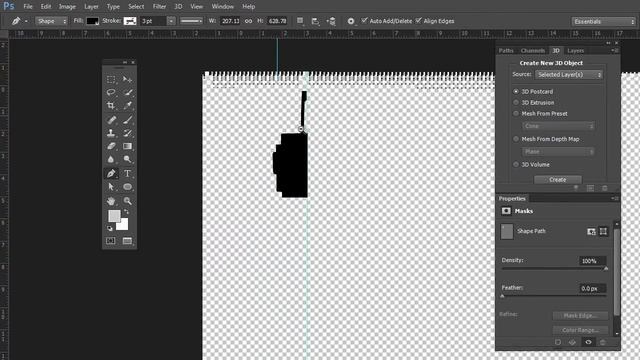640x360 pixels.
Task: Select the Rectangular Marquee tool
Action: pyautogui.click(x=111, y=80)
